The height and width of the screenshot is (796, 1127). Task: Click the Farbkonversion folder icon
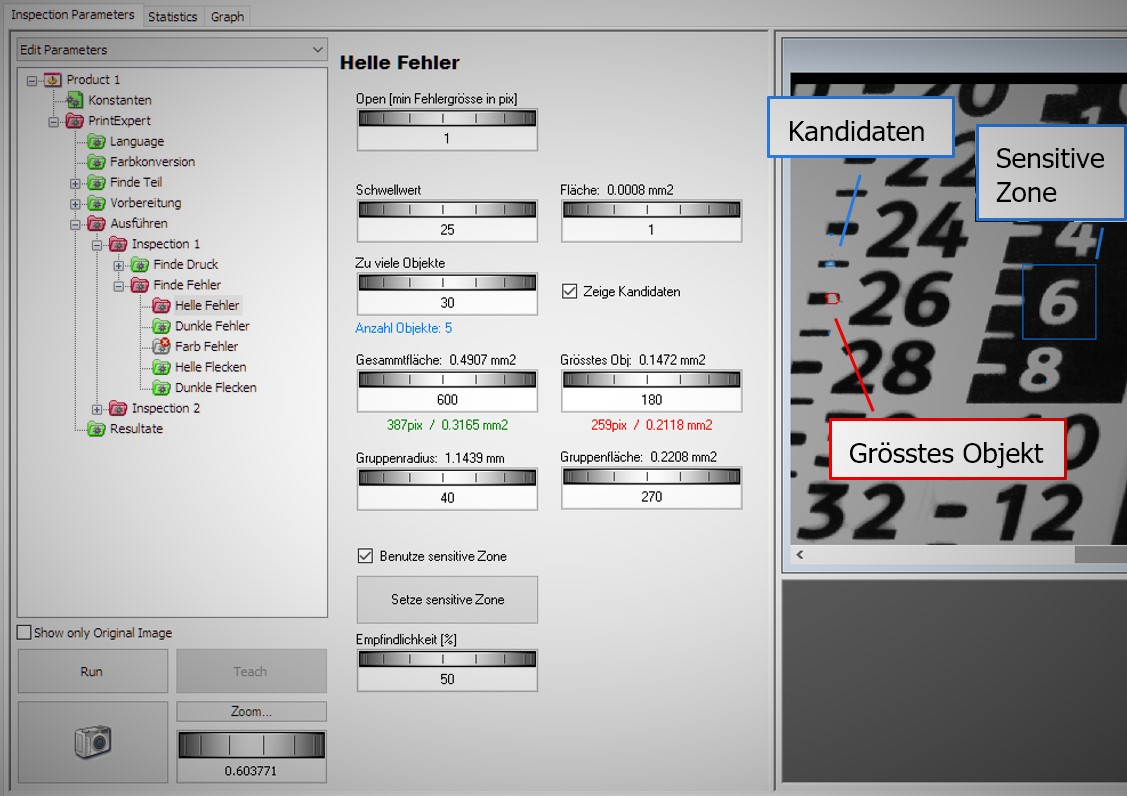(96, 162)
